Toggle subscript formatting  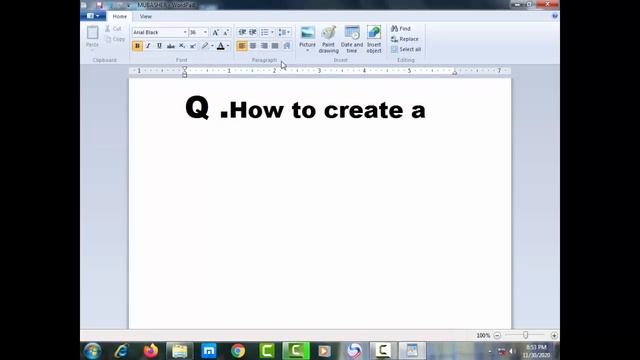pos(182,46)
